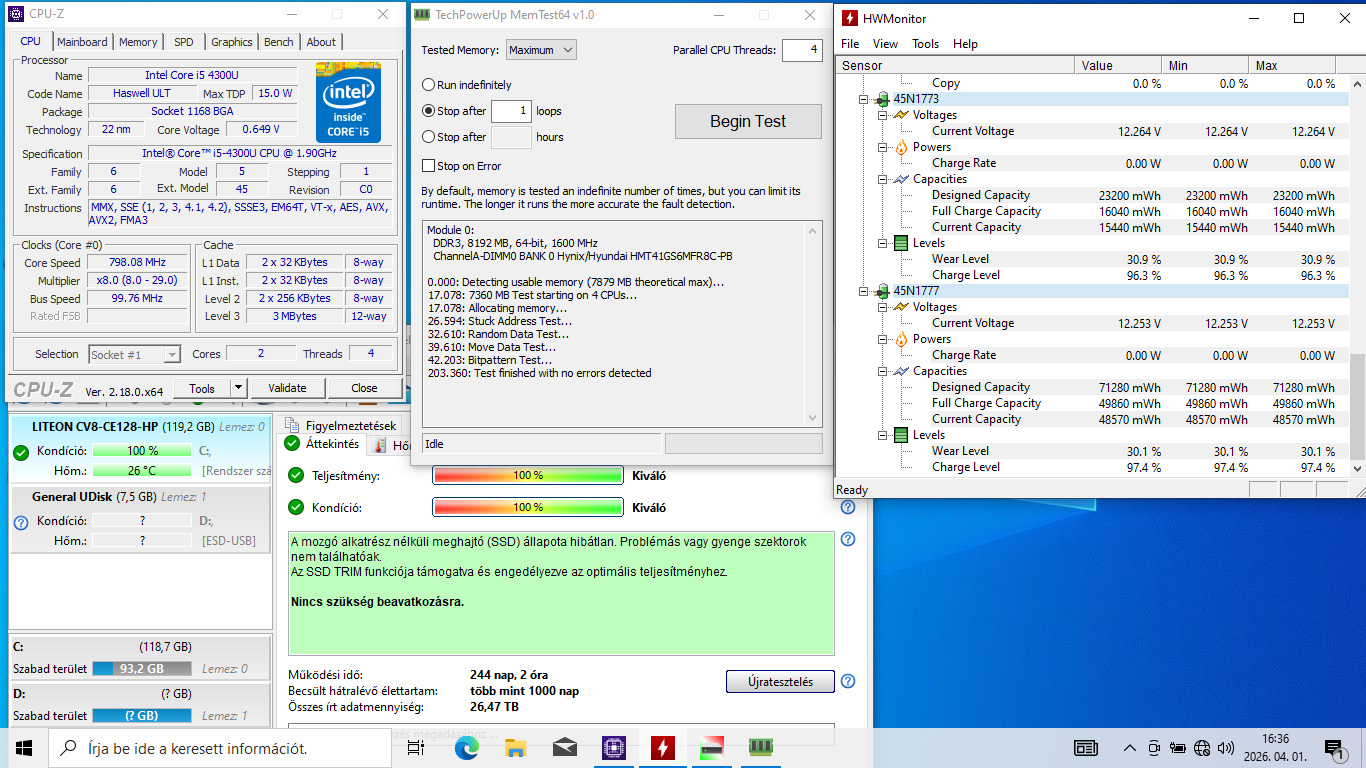Click the green check icon for LITEON disk
This screenshot has width=1366, height=768.
(21, 453)
